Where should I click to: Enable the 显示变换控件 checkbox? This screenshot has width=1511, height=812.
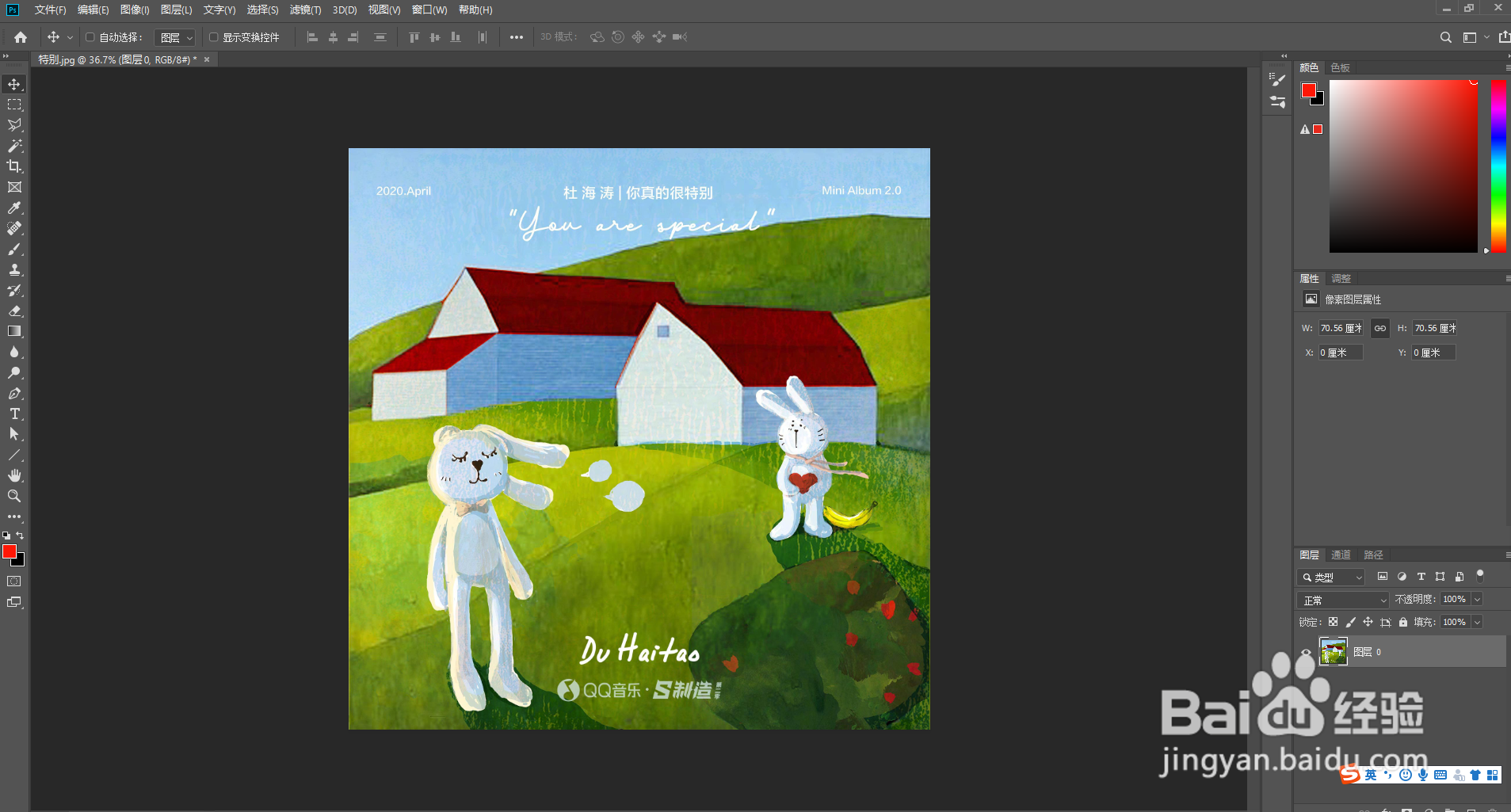(x=214, y=37)
